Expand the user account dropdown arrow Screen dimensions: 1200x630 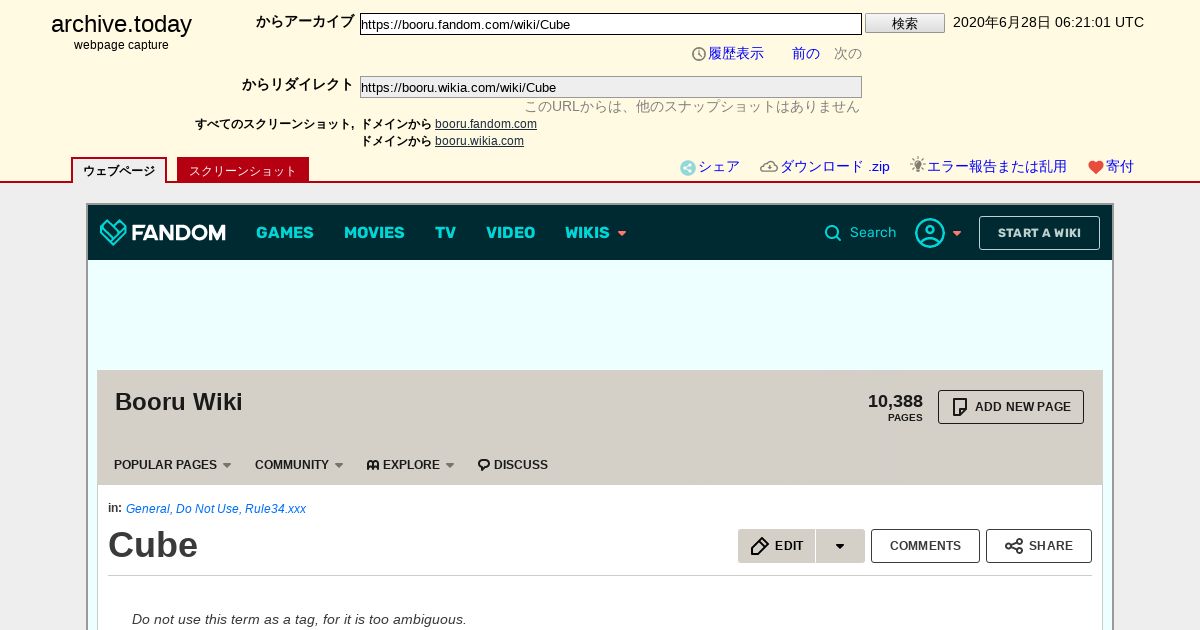coord(957,233)
